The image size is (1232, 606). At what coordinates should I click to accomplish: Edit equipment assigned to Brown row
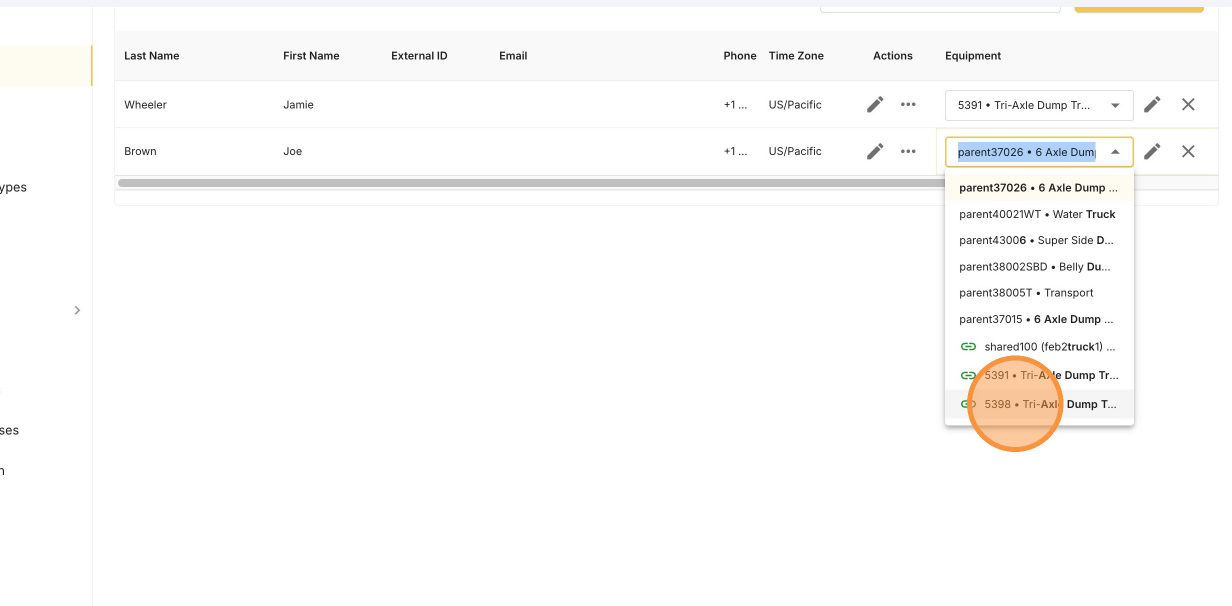click(1152, 151)
